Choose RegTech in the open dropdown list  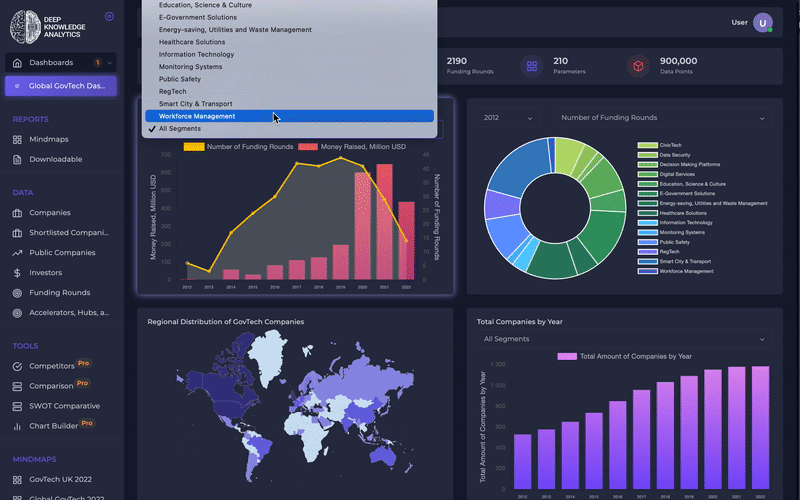[172, 91]
